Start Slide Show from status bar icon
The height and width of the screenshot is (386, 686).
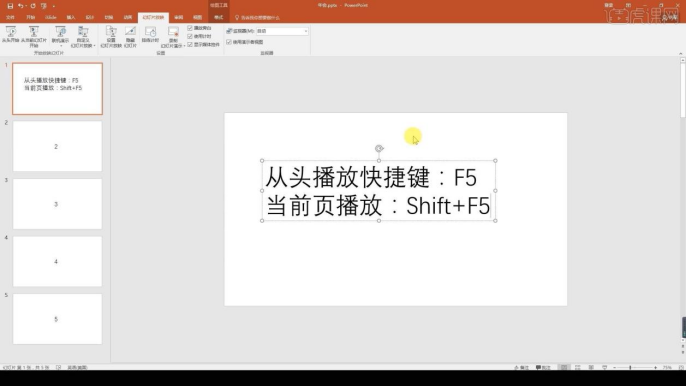tap(605, 368)
